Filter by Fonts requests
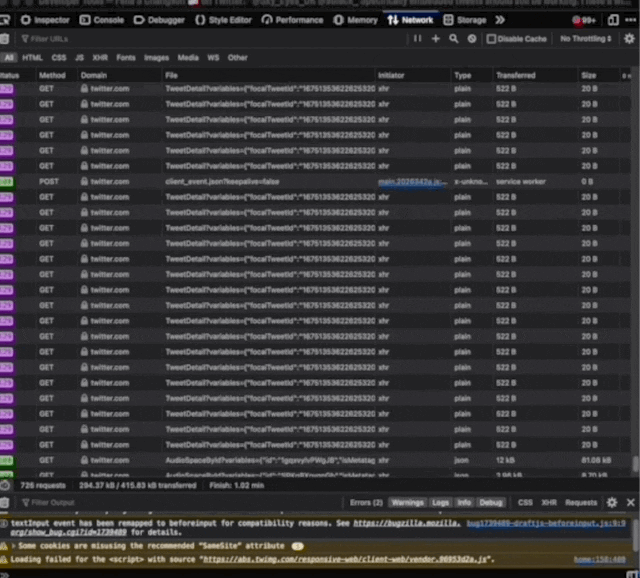Viewport: 640px width, 578px height. (x=126, y=58)
